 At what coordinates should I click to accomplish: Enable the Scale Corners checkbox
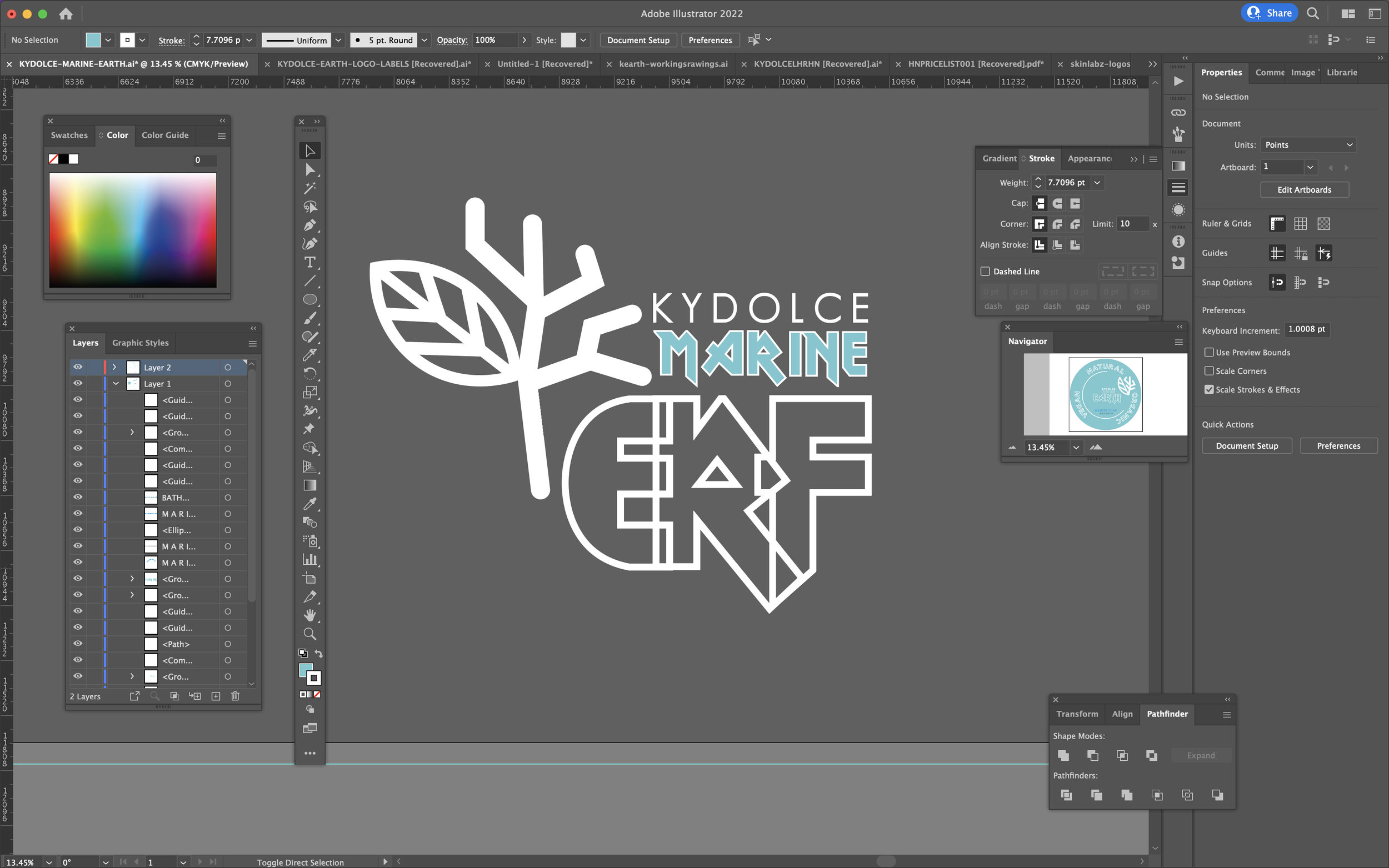1208,371
